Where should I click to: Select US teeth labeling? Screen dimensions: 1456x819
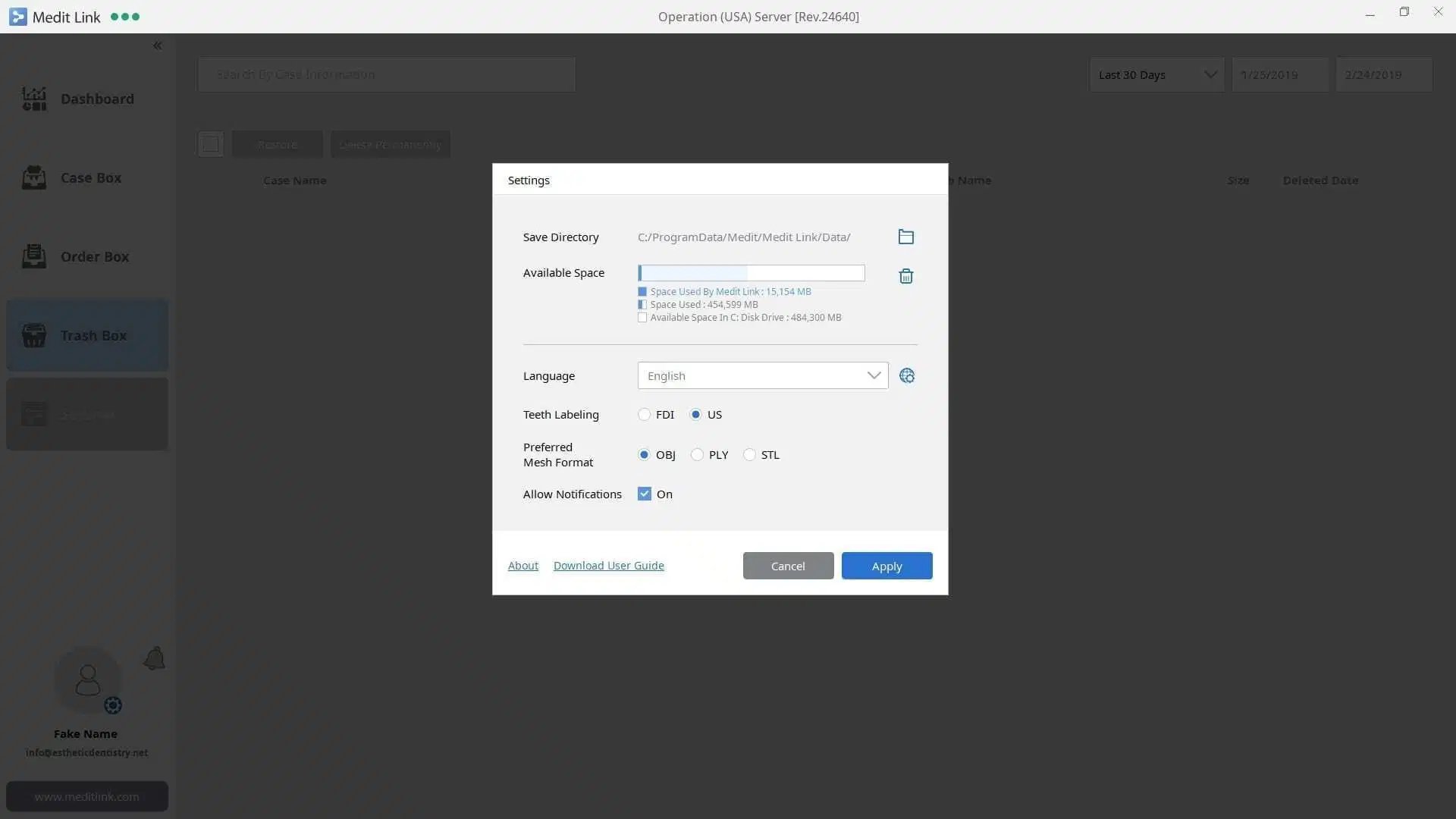tap(695, 414)
